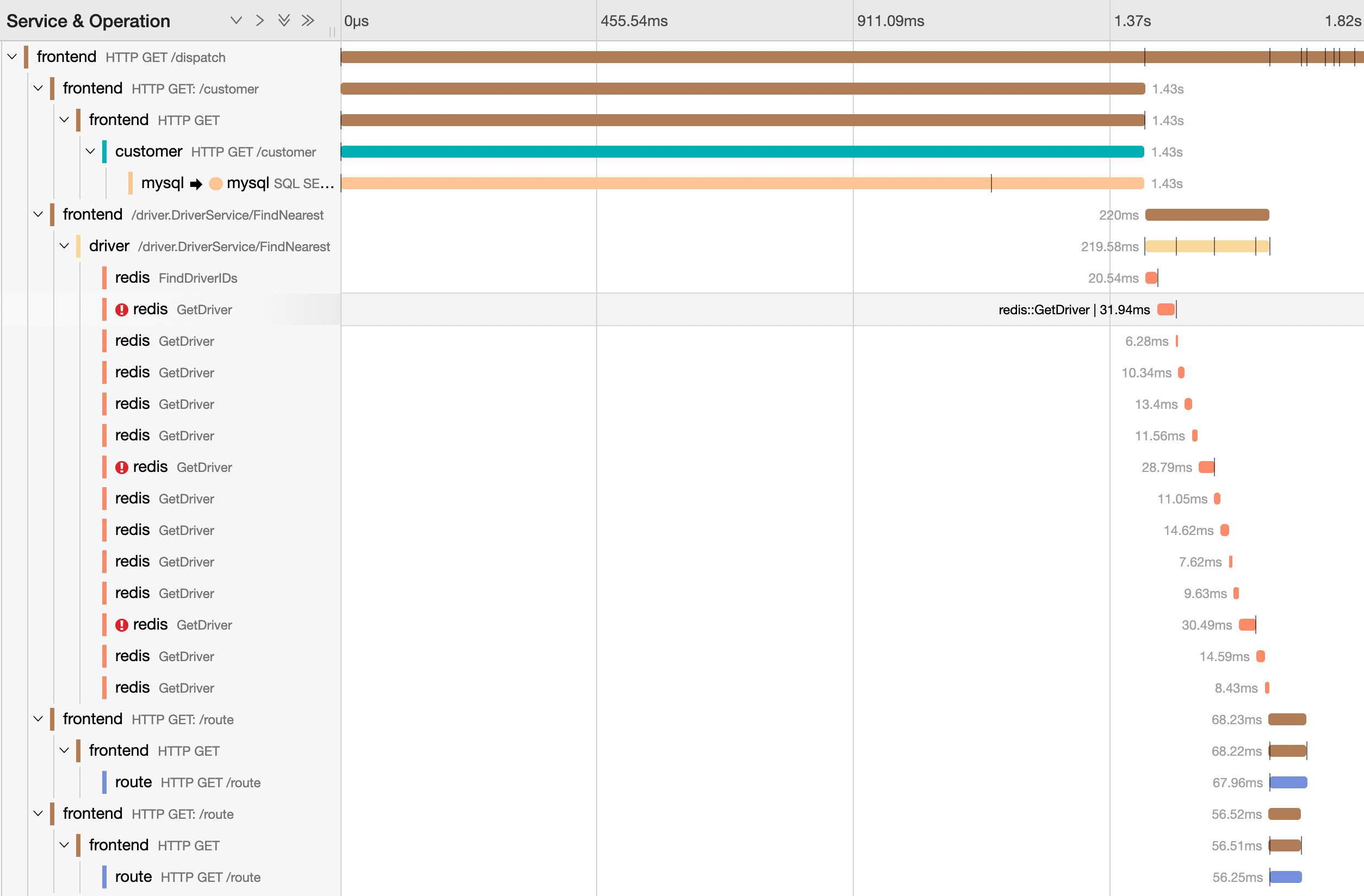Collapse the frontend HTTP GET /dispatch root span
Screen dimensions: 1364x896
tap(12, 57)
